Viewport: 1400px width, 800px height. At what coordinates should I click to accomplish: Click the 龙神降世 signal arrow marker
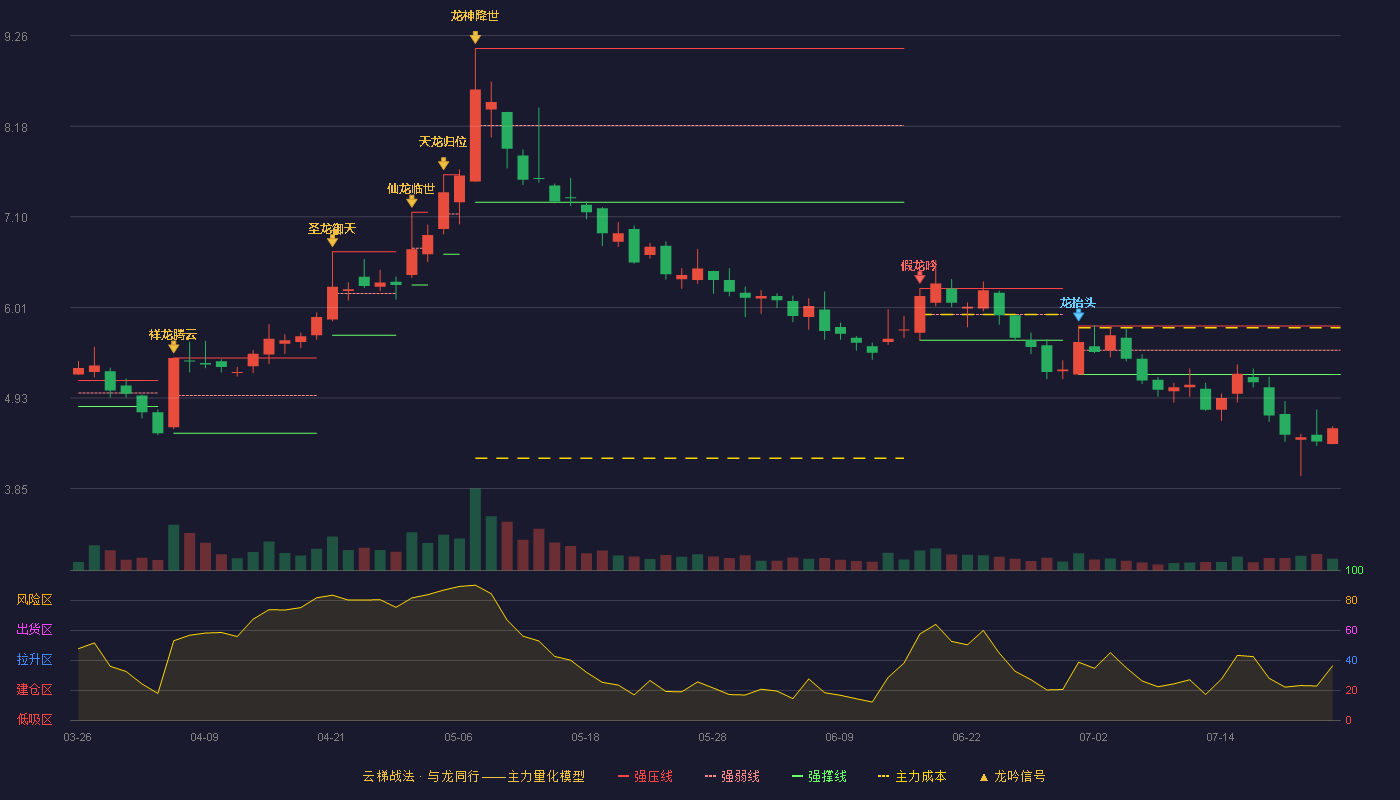(475, 37)
